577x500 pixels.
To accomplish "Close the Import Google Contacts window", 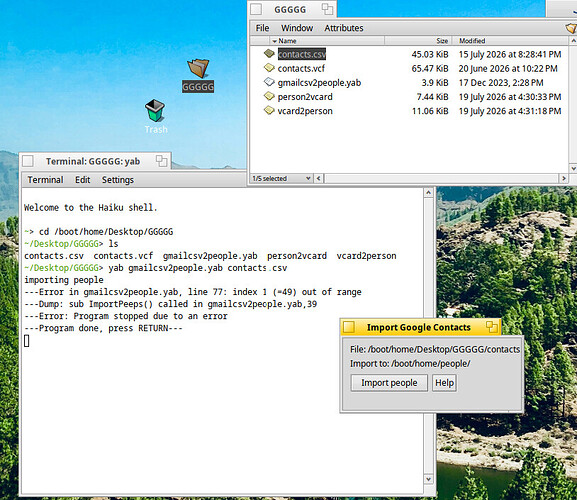I will click(348, 327).
